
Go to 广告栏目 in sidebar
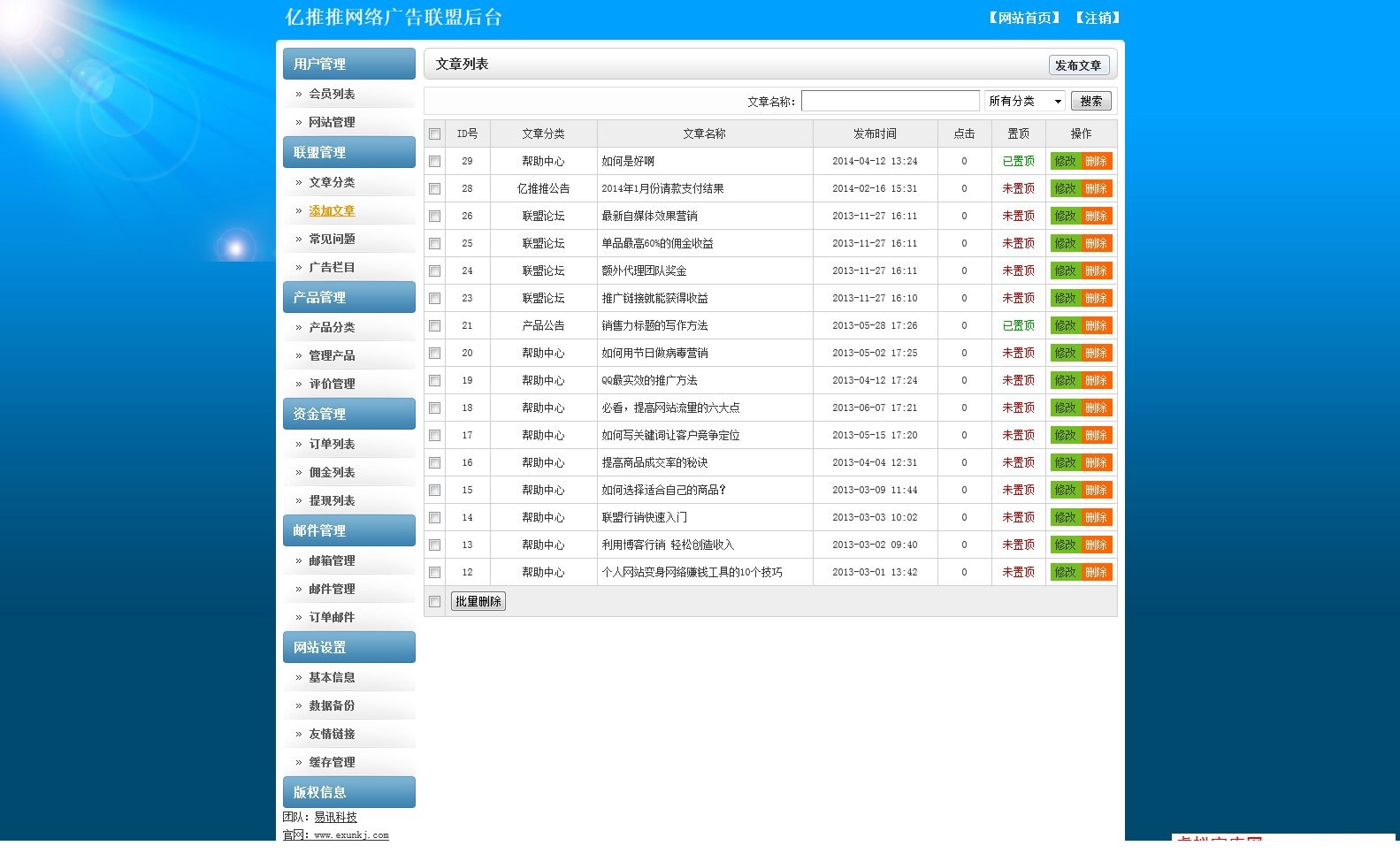332,267
